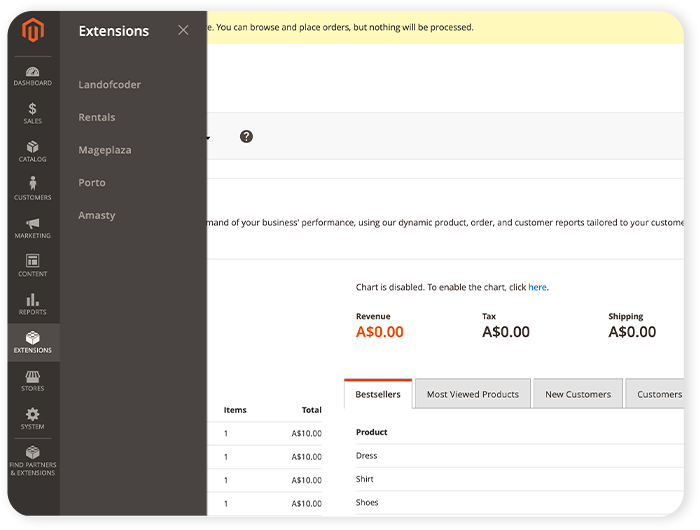Open Find Partners & Extensions icon

pos(33,459)
